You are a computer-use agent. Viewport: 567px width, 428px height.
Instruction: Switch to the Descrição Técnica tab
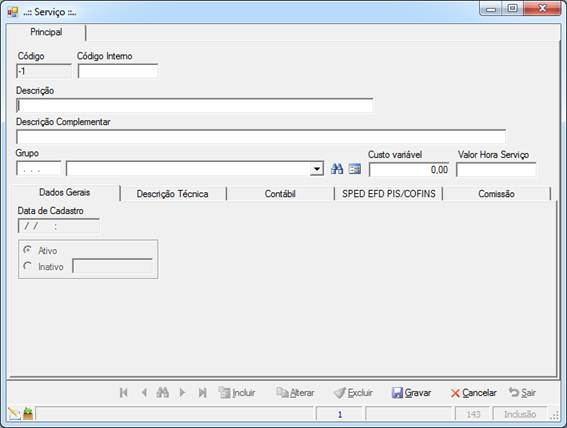click(x=172, y=194)
